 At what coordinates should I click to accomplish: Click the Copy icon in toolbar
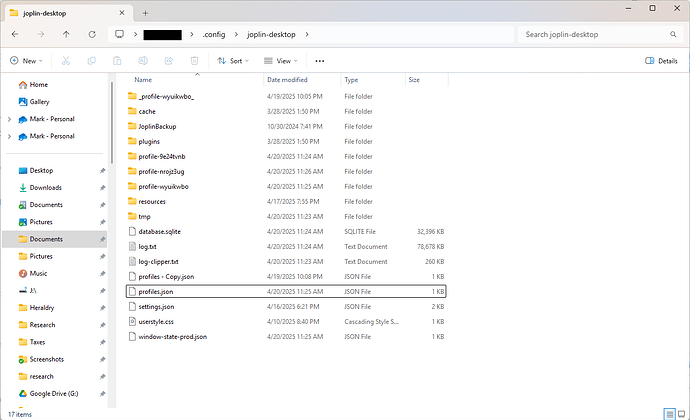(92, 61)
